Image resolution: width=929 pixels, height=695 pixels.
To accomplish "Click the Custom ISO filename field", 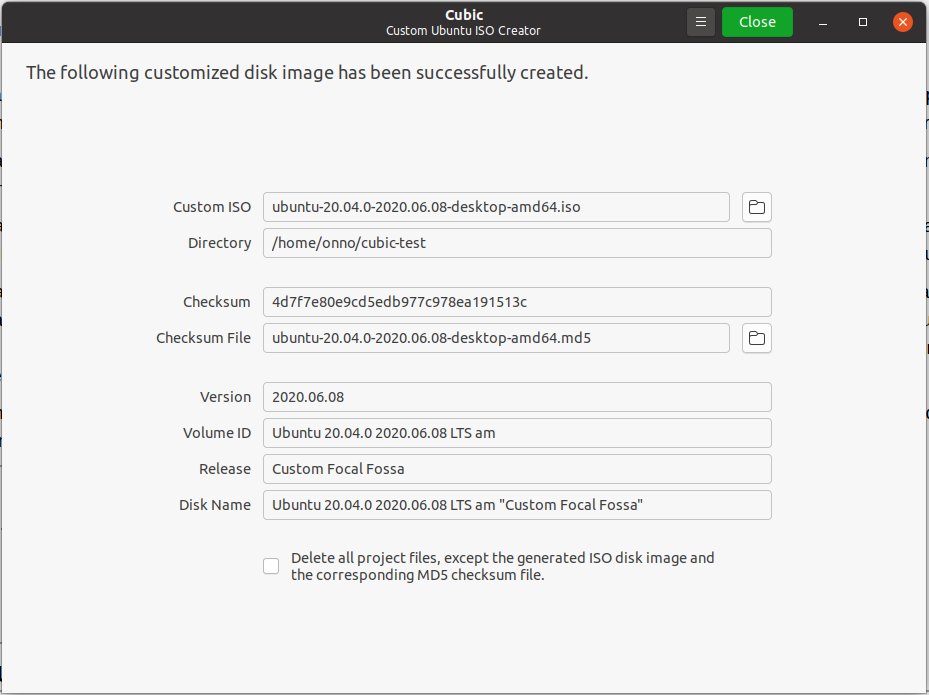I will 496,207.
